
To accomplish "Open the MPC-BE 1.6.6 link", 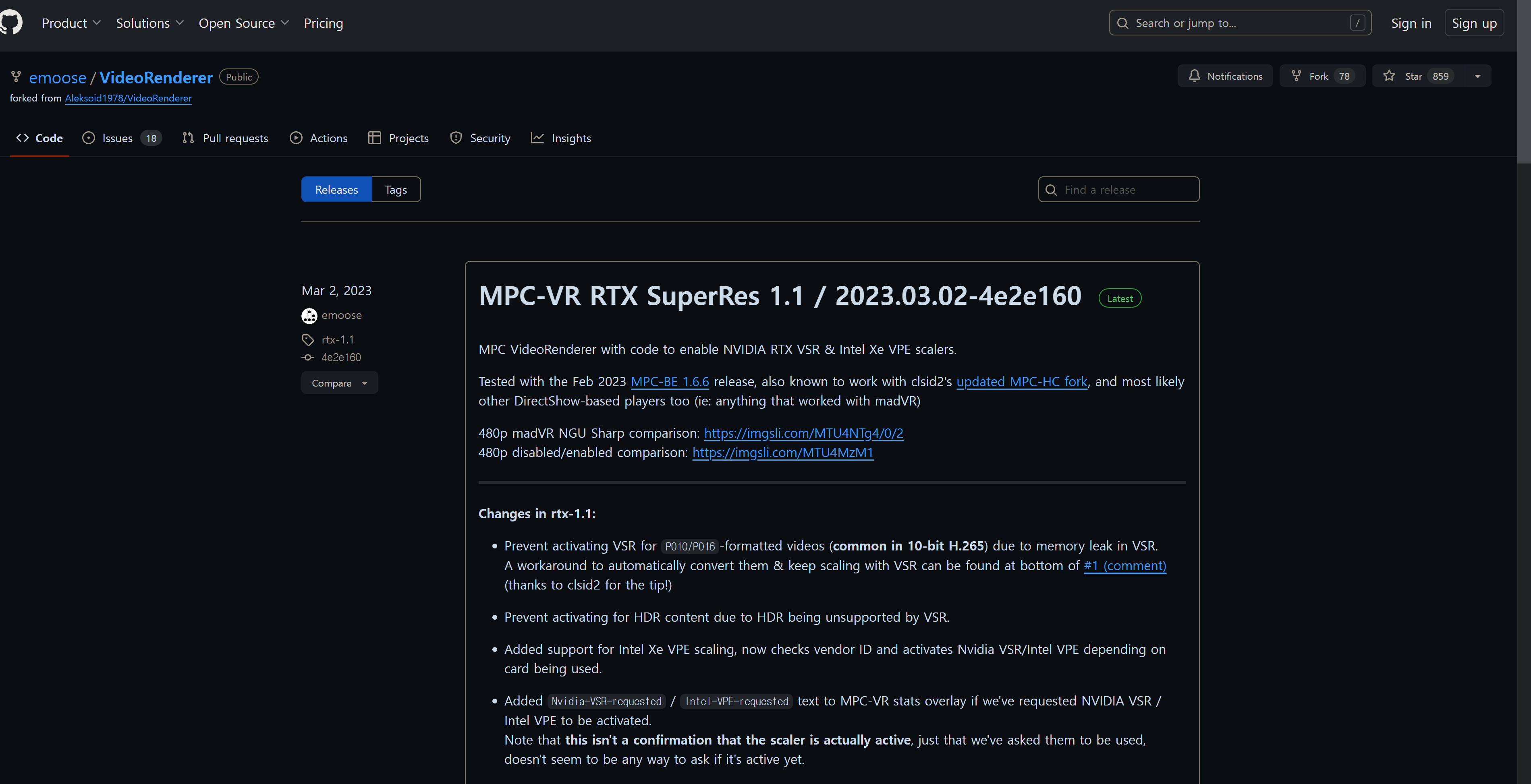I will [x=670, y=381].
